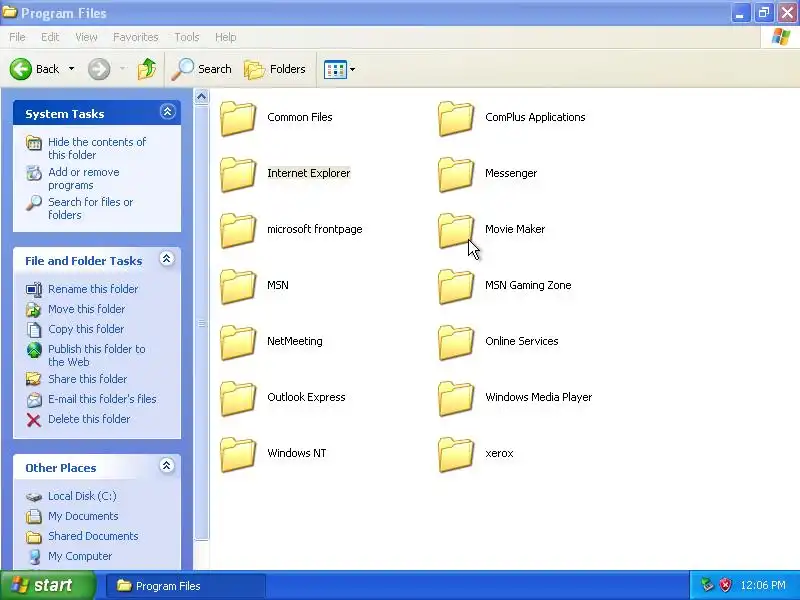
Task: Open the Help menu
Action: click(x=226, y=37)
